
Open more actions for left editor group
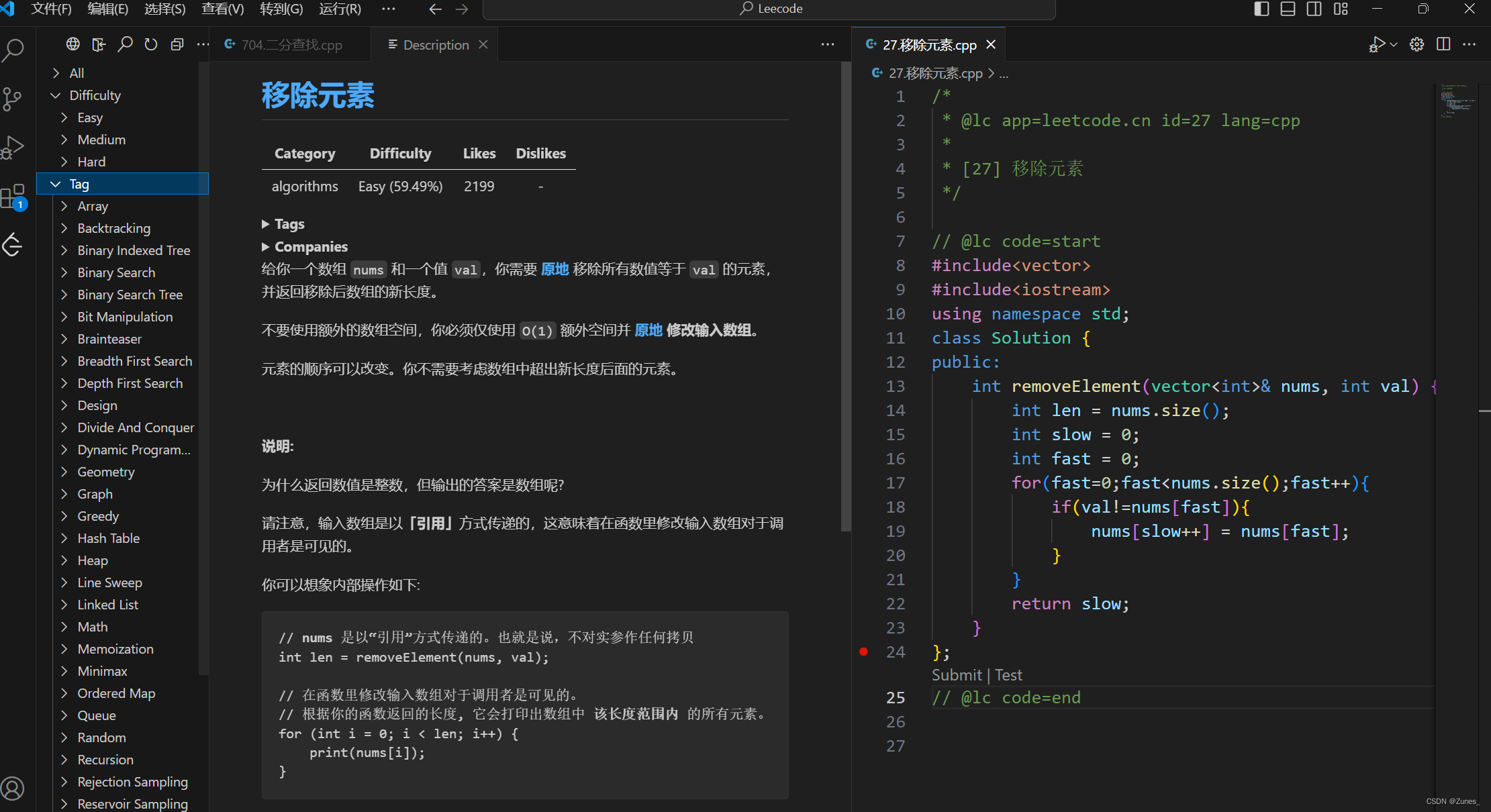[x=828, y=44]
